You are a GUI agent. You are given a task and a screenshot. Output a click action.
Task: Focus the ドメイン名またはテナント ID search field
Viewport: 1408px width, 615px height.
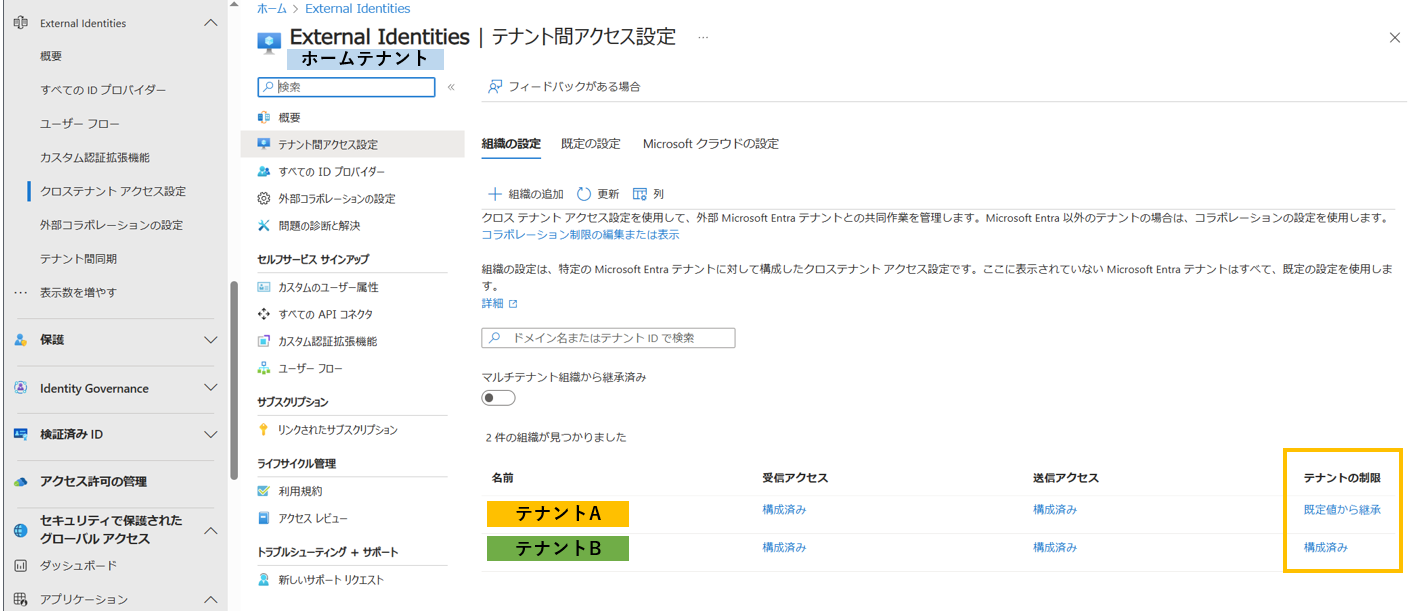[x=608, y=338]
